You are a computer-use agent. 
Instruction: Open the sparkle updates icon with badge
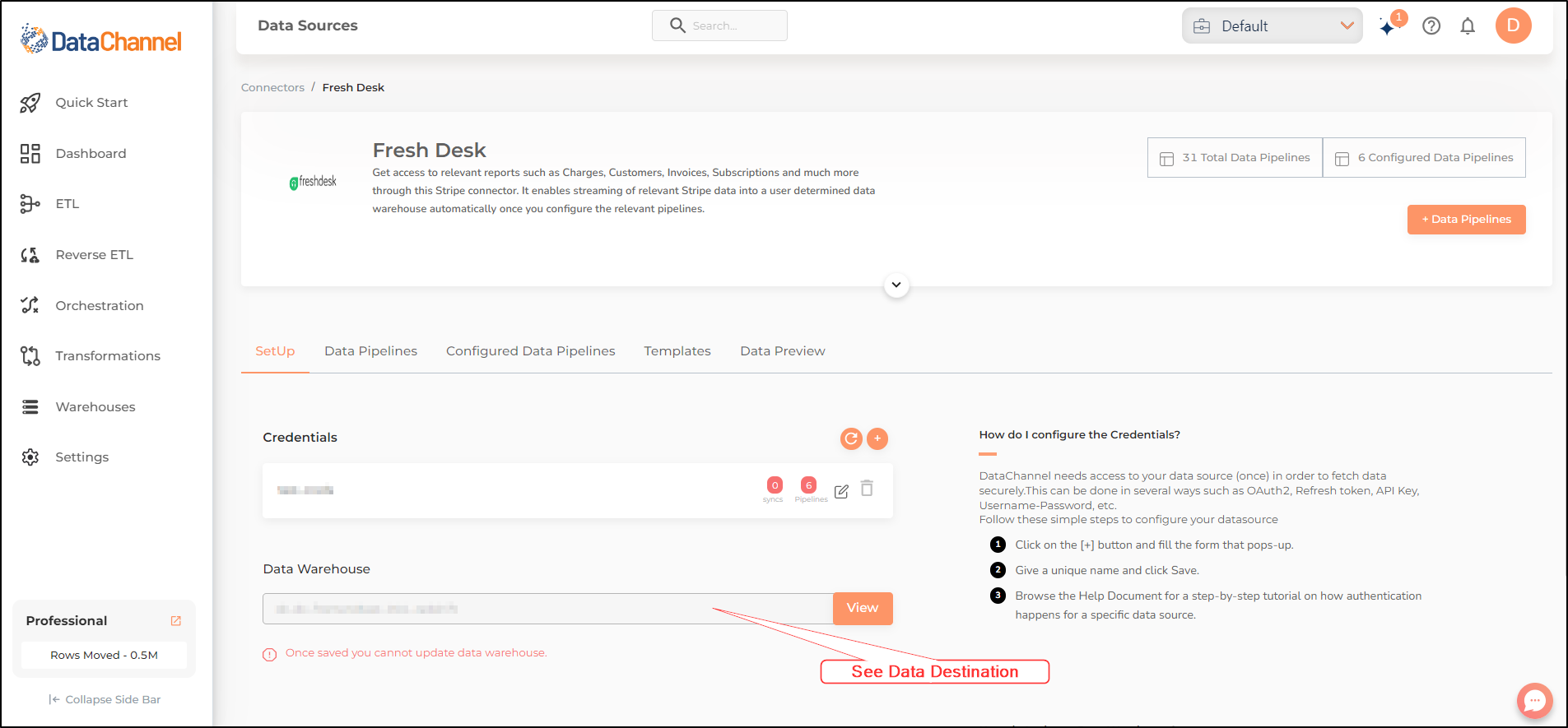point(1391,25)
